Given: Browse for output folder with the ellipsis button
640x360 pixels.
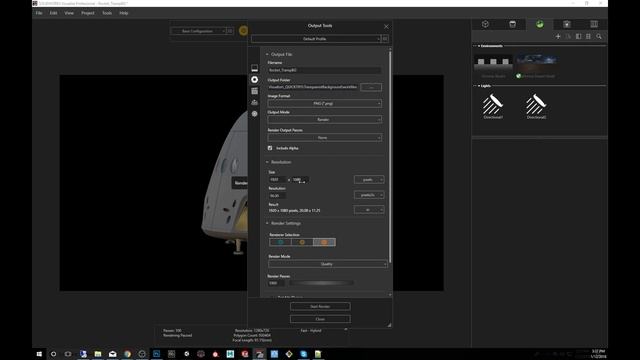Looking at the screenshot, I should point(371,87).
